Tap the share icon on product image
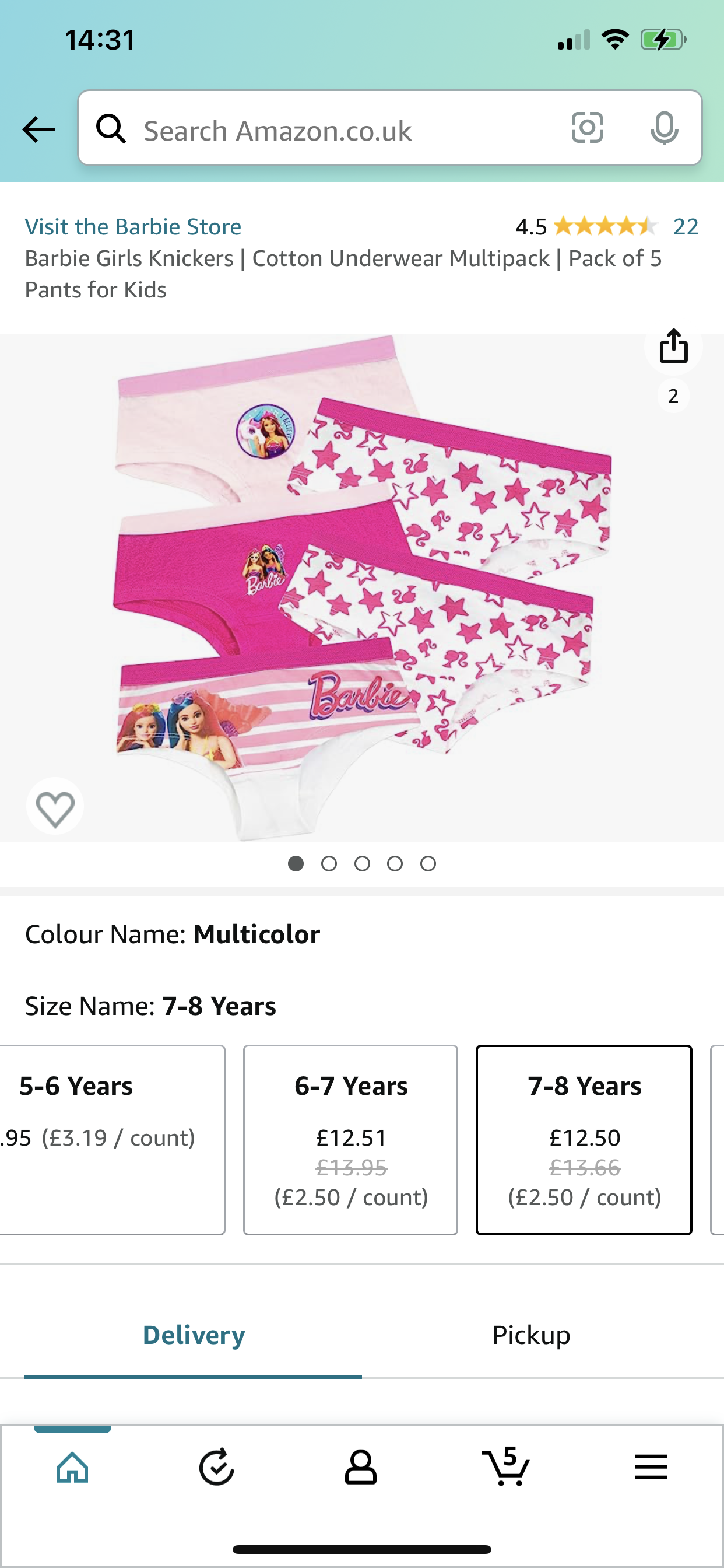The image size is (724, 1568). pos(673,346)
